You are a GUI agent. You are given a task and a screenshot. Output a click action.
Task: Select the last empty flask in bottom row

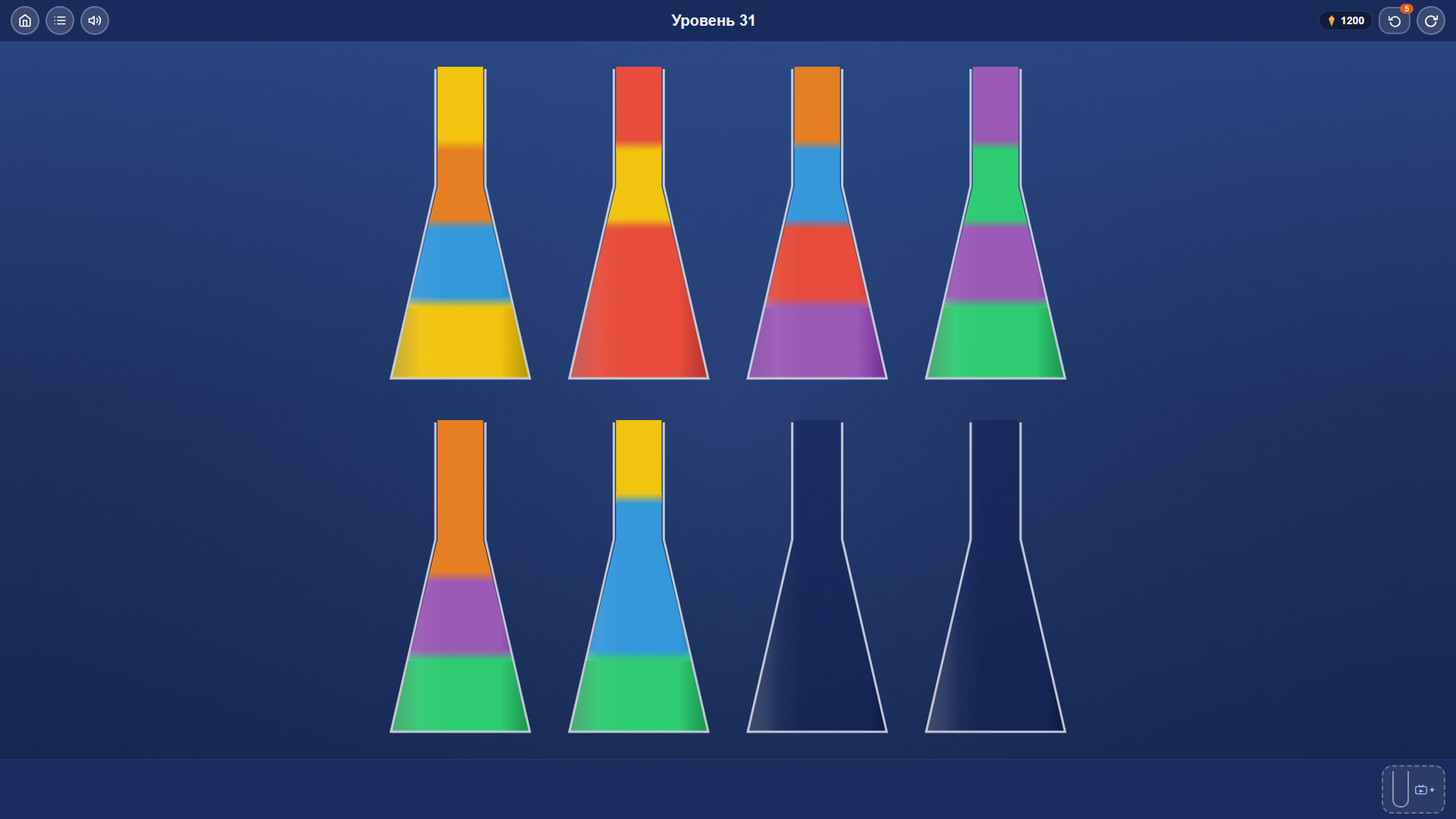[x=996, y=576]
